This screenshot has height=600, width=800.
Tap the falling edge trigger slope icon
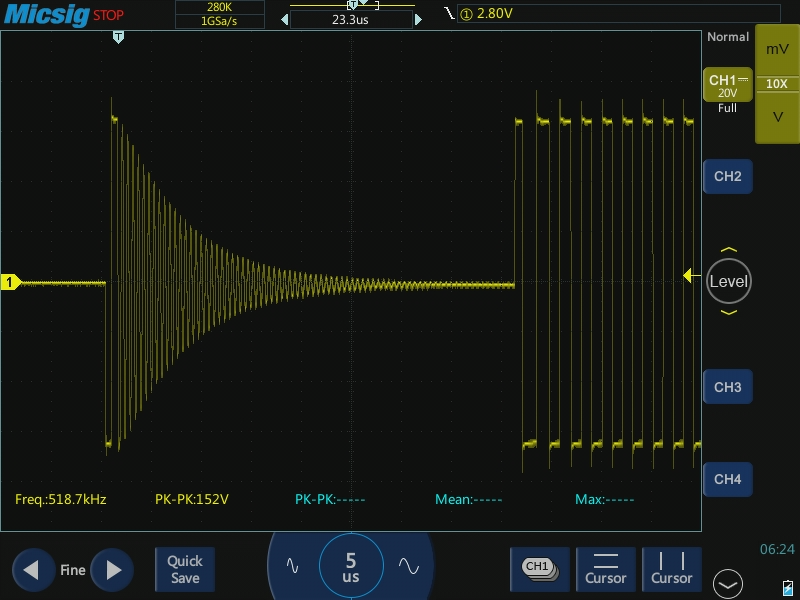coord(449,13)
